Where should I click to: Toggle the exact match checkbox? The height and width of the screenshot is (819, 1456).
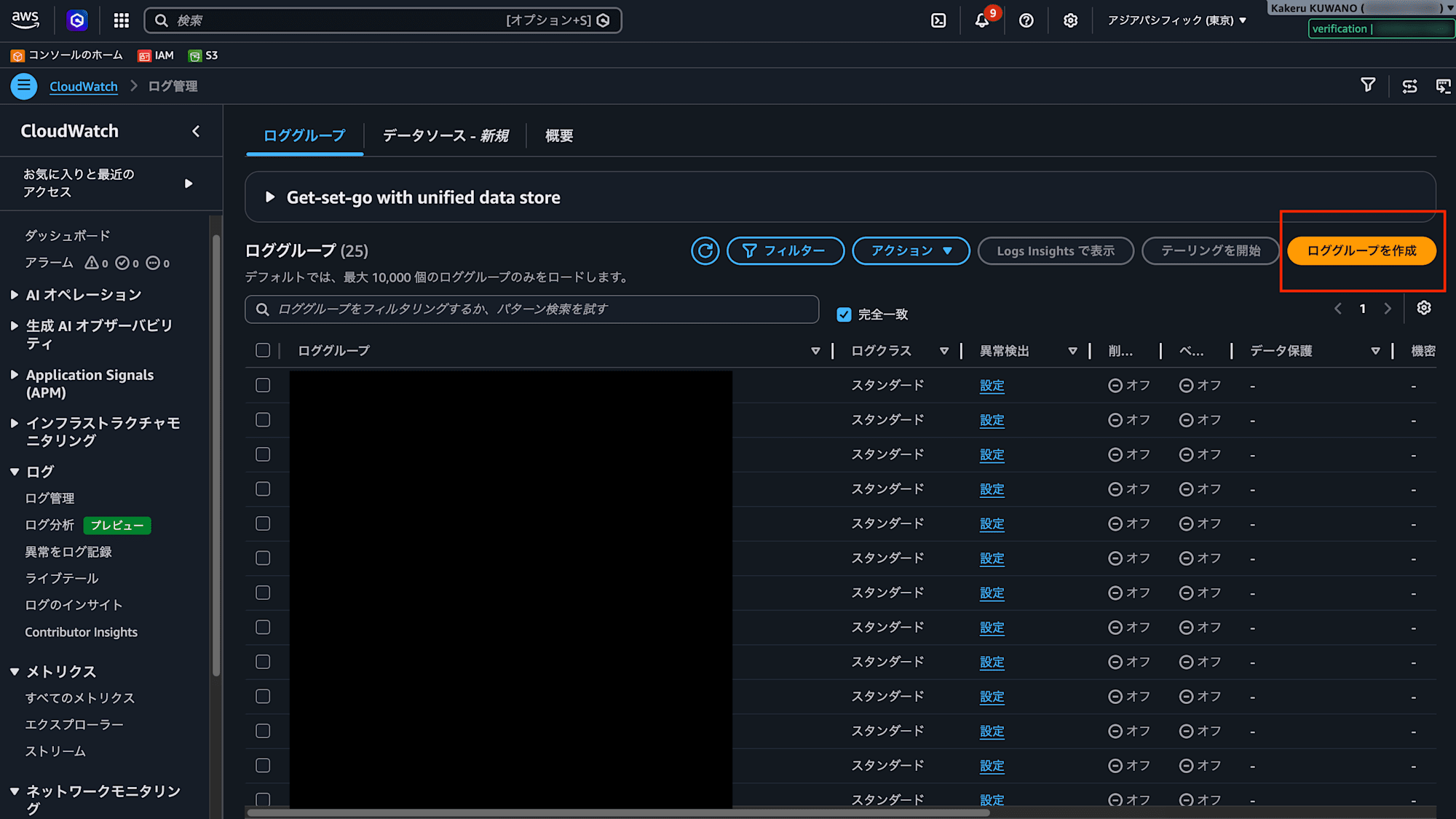tap(844, 314)
